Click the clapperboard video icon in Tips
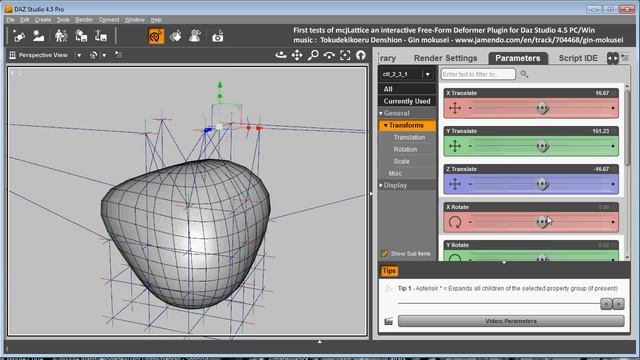This screenshot has width=640, height=360. (x=389, y=322)
